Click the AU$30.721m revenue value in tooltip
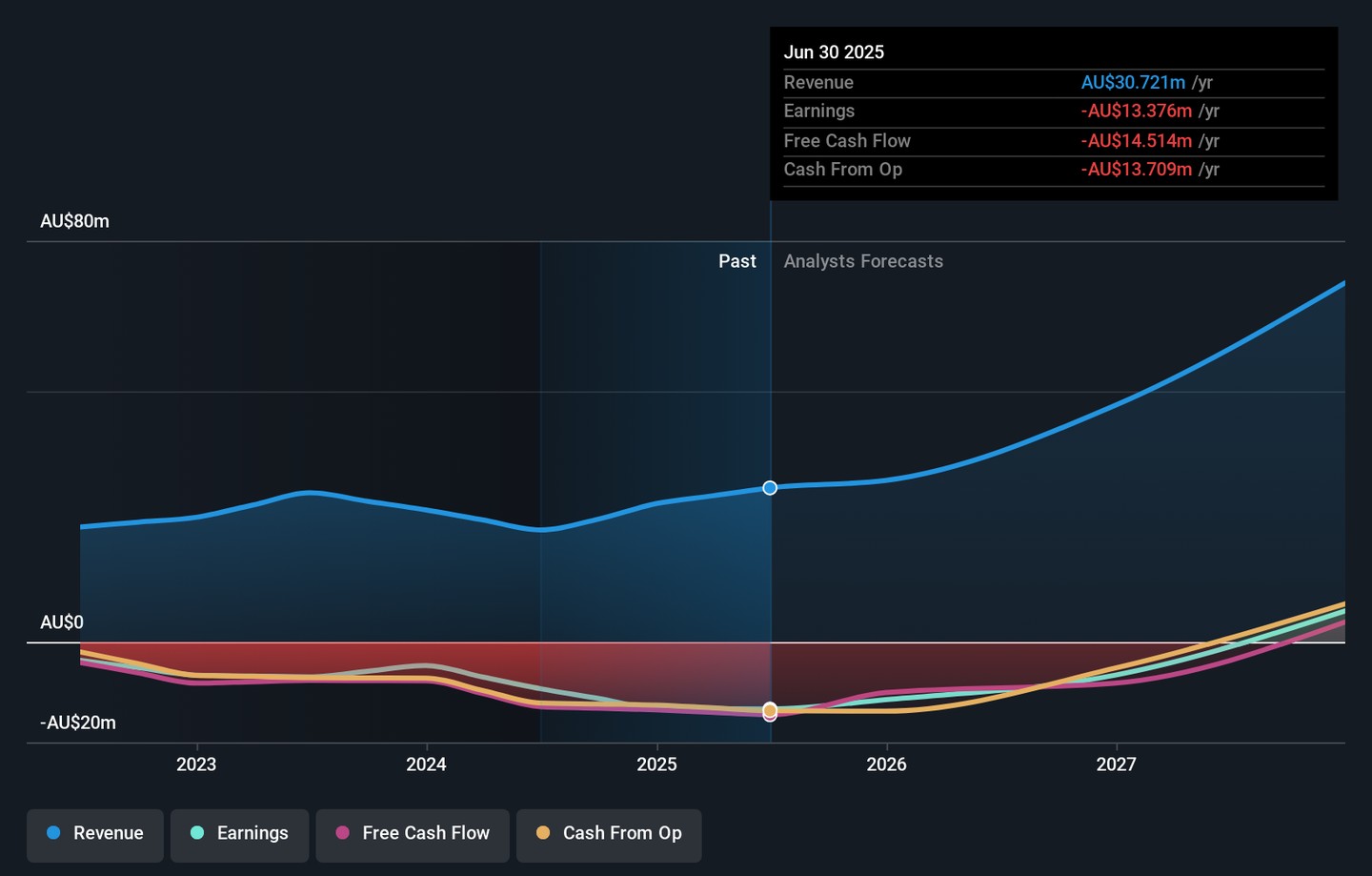 click(1133, 83)
